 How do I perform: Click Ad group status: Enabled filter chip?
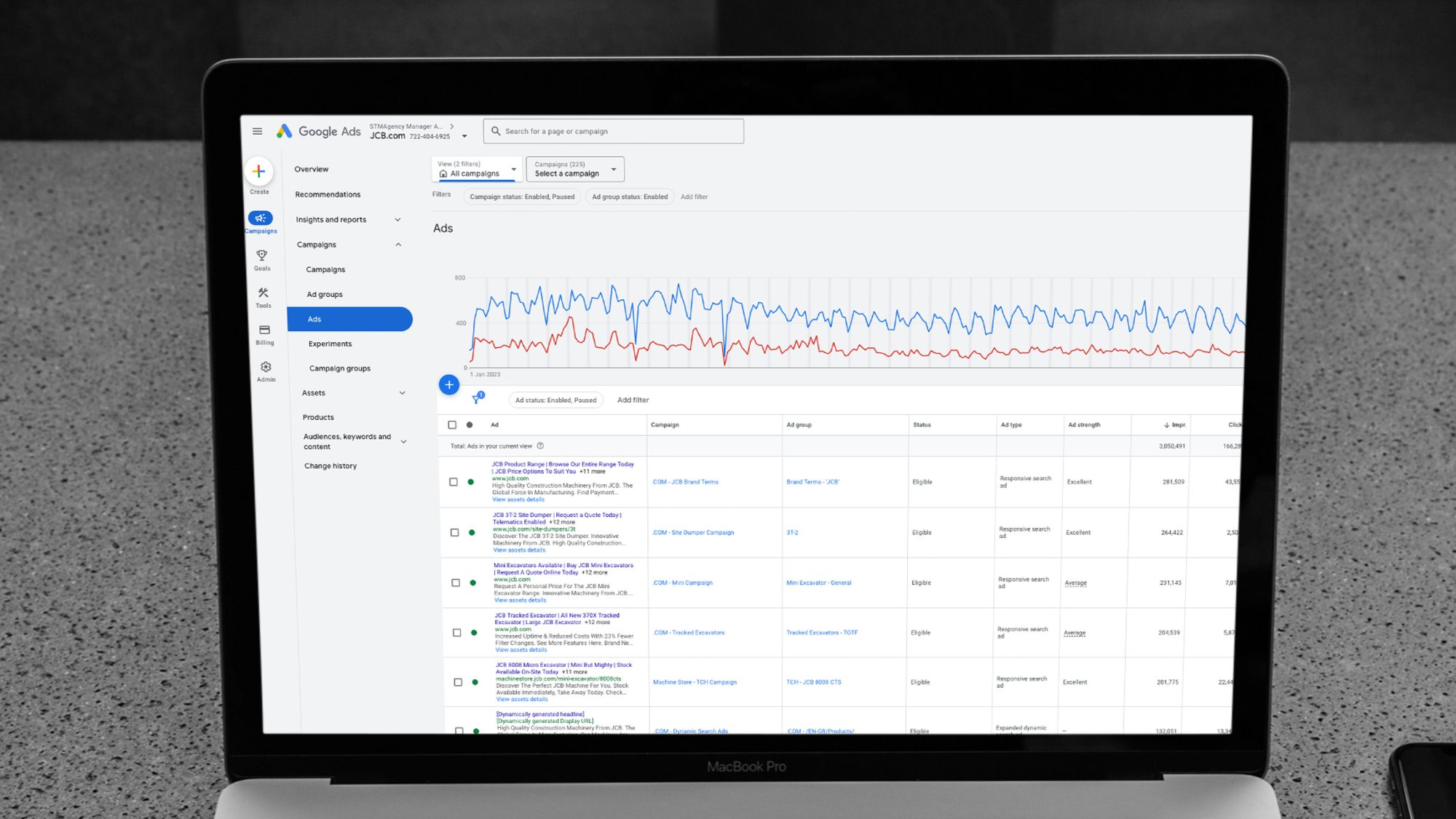coord(630,197)
